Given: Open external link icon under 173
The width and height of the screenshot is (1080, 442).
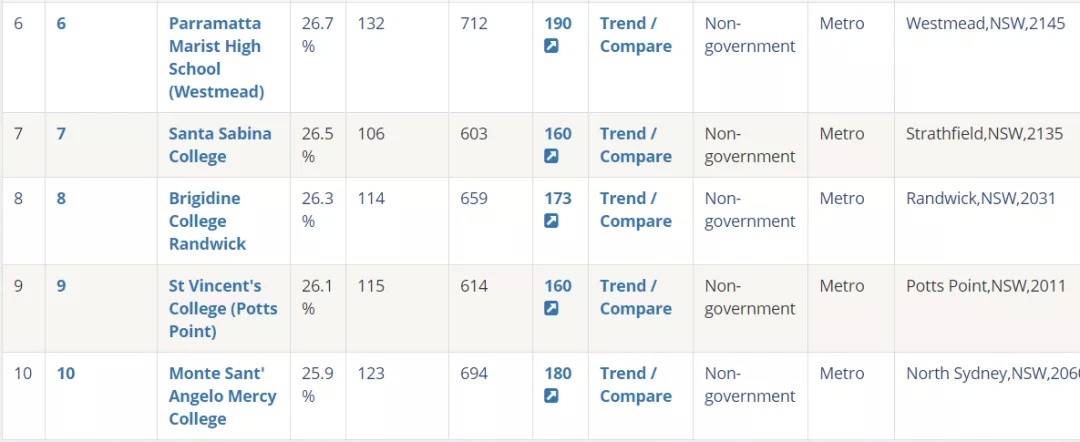Looking at the screenshot, I should [x=551, y=221].
